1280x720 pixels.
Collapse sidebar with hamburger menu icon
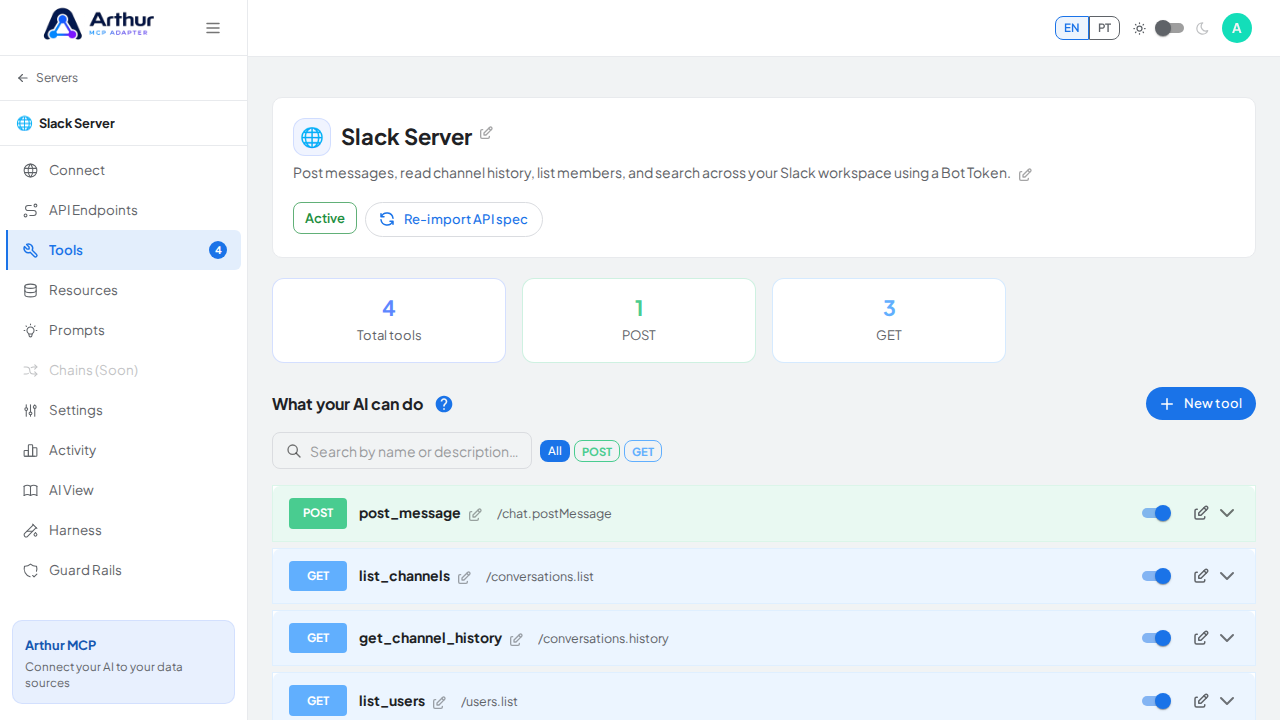(x=213, y=28)
